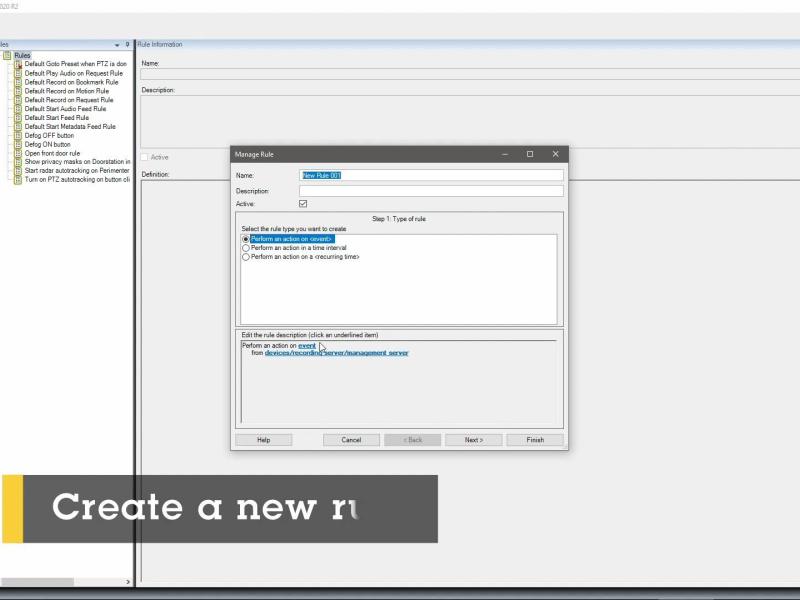Click the icon beside Default Start Metadata Feed Rule
800x600 pixels.
pyautogui.click(x=17, y=126)
